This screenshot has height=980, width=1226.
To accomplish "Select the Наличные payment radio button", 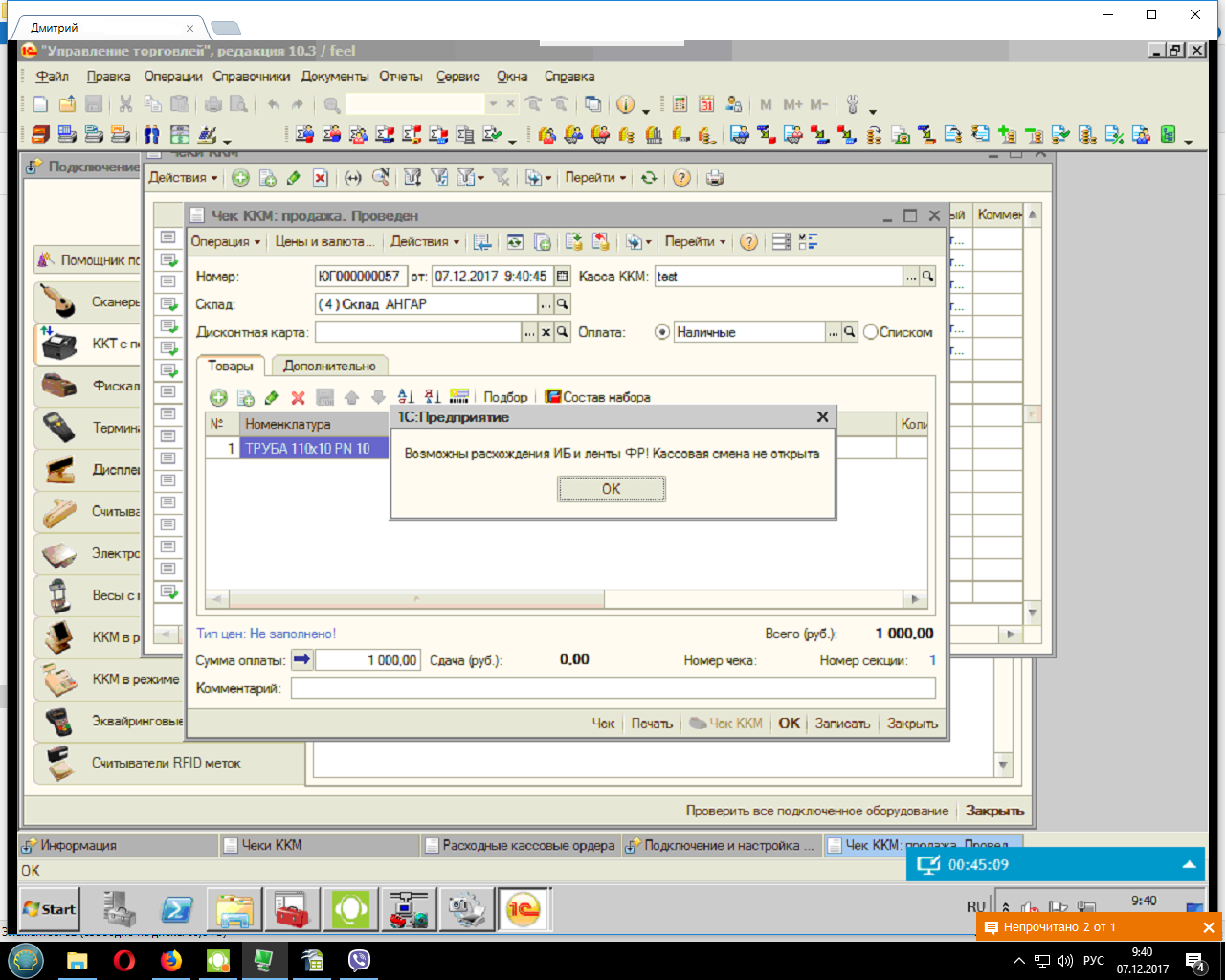I will tap(662, 332).
